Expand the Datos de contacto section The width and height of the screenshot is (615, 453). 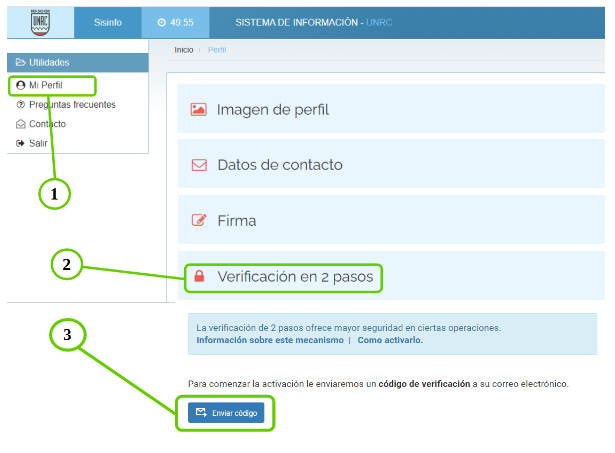tap(391, 164)
